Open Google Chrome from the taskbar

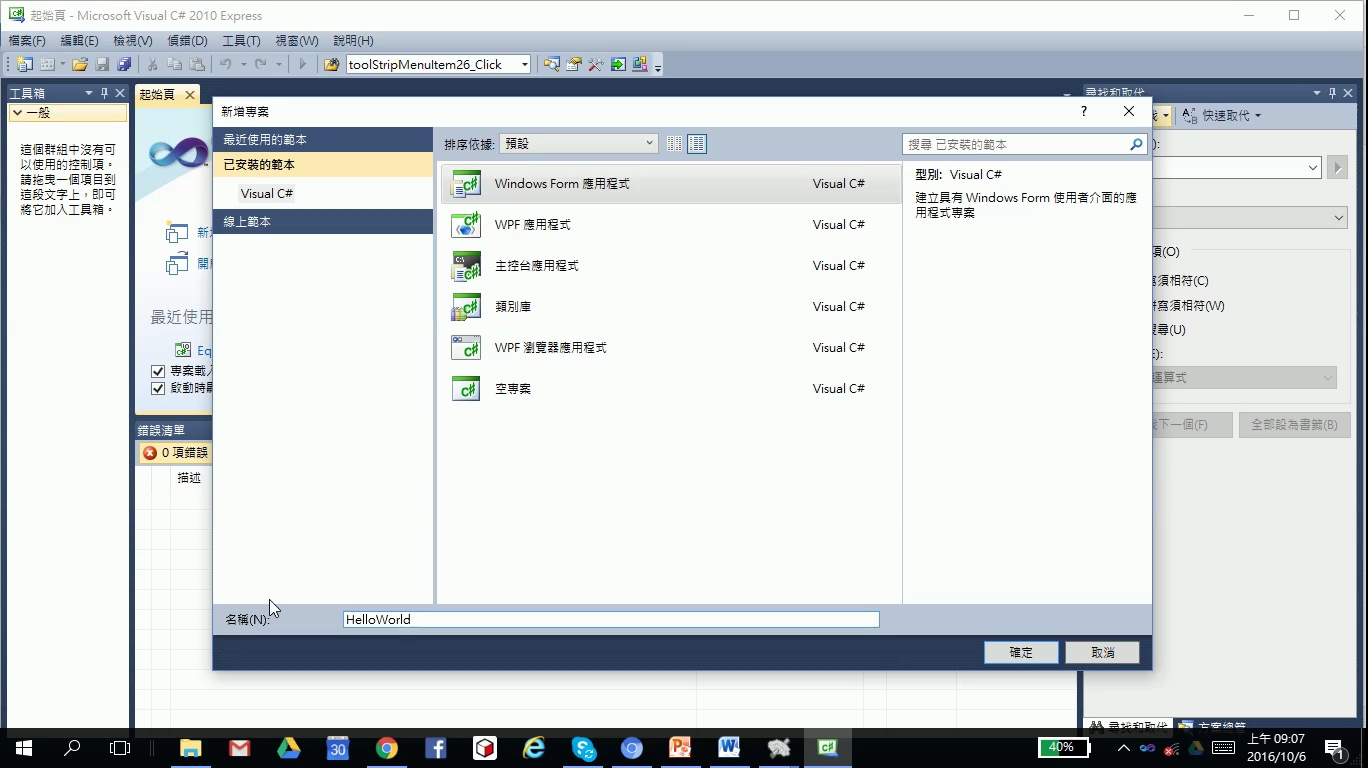[x=387, y=747]
